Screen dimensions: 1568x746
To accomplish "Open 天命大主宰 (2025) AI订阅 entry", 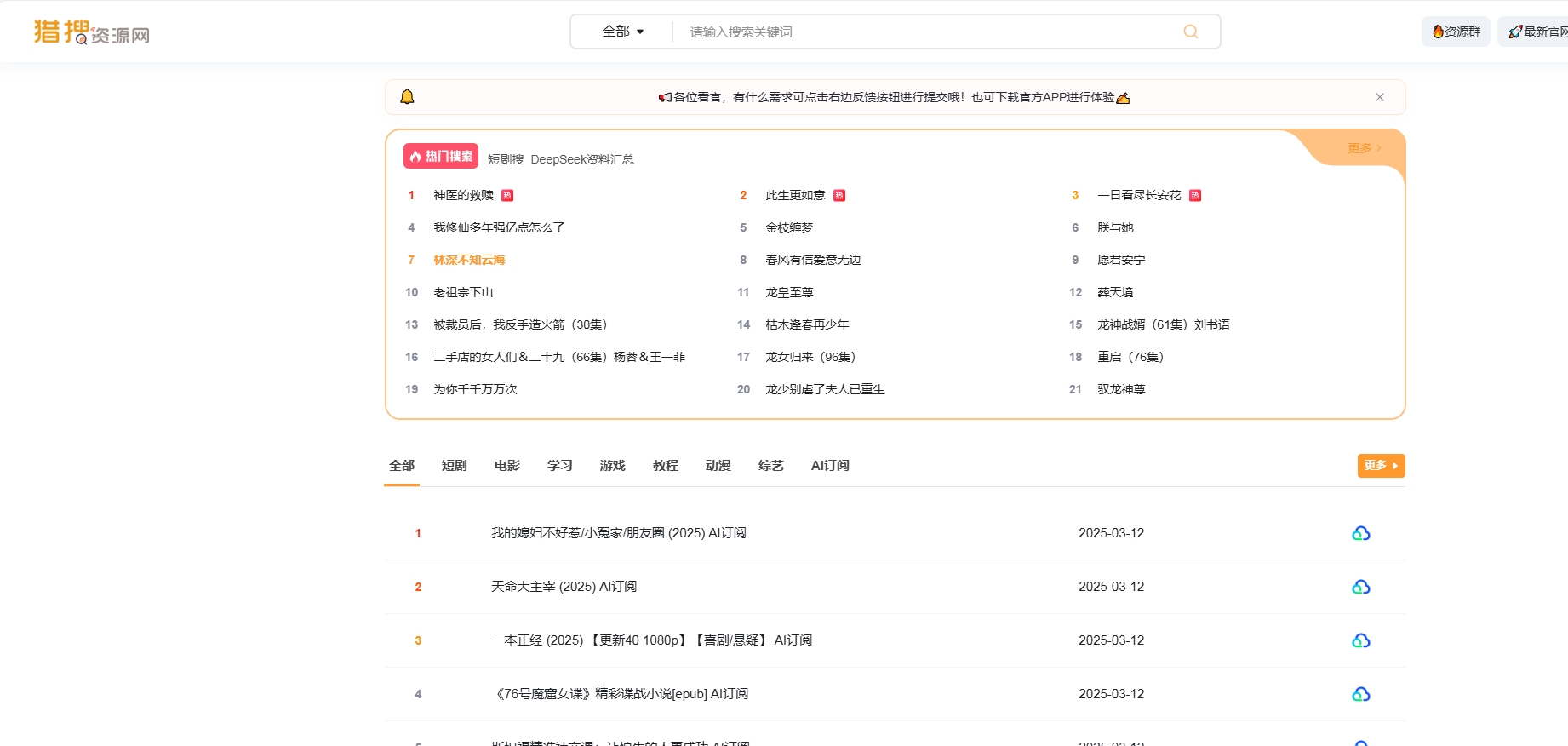I will 564,587.
